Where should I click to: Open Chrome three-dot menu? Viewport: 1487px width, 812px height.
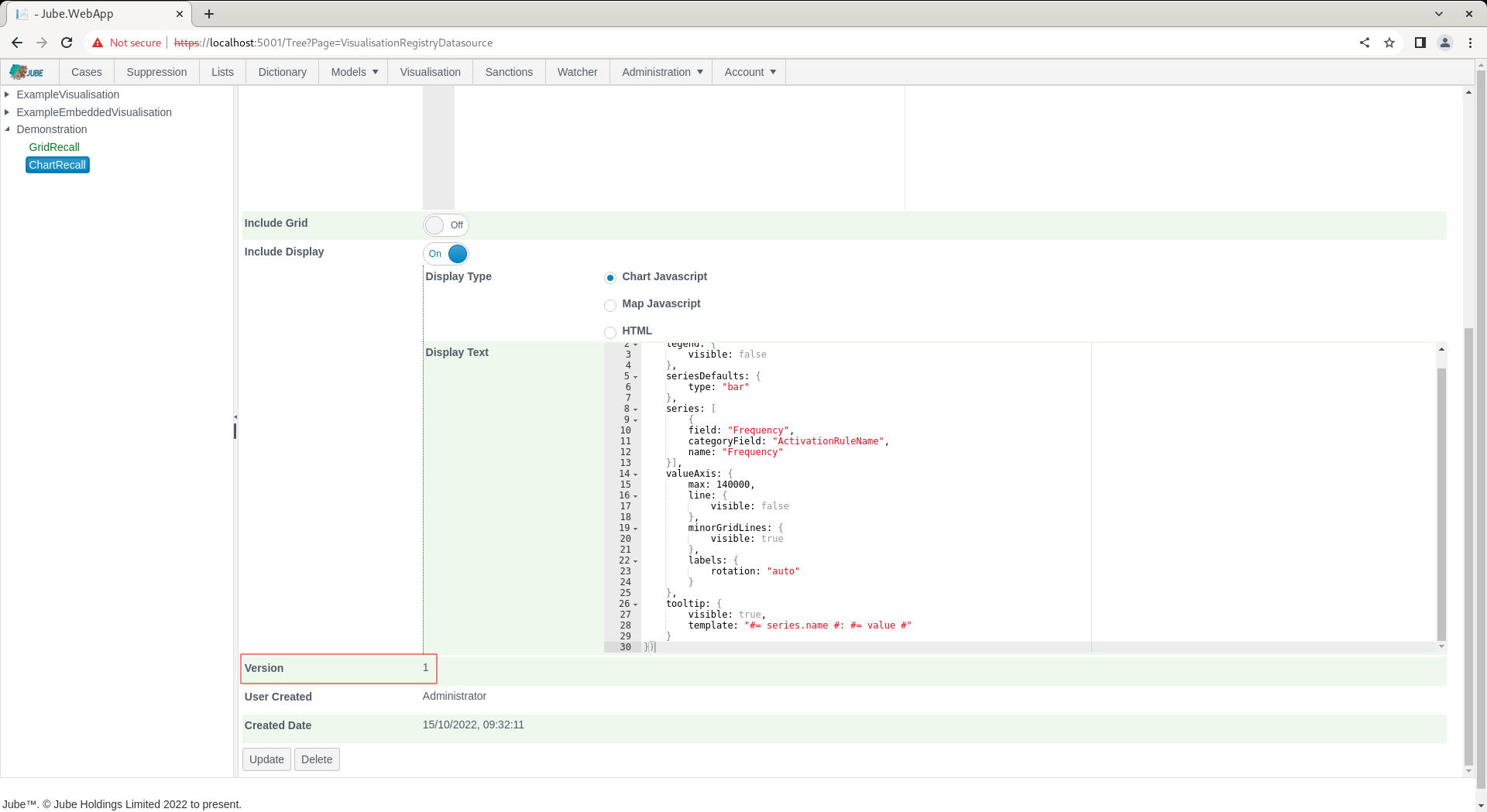1470,43
